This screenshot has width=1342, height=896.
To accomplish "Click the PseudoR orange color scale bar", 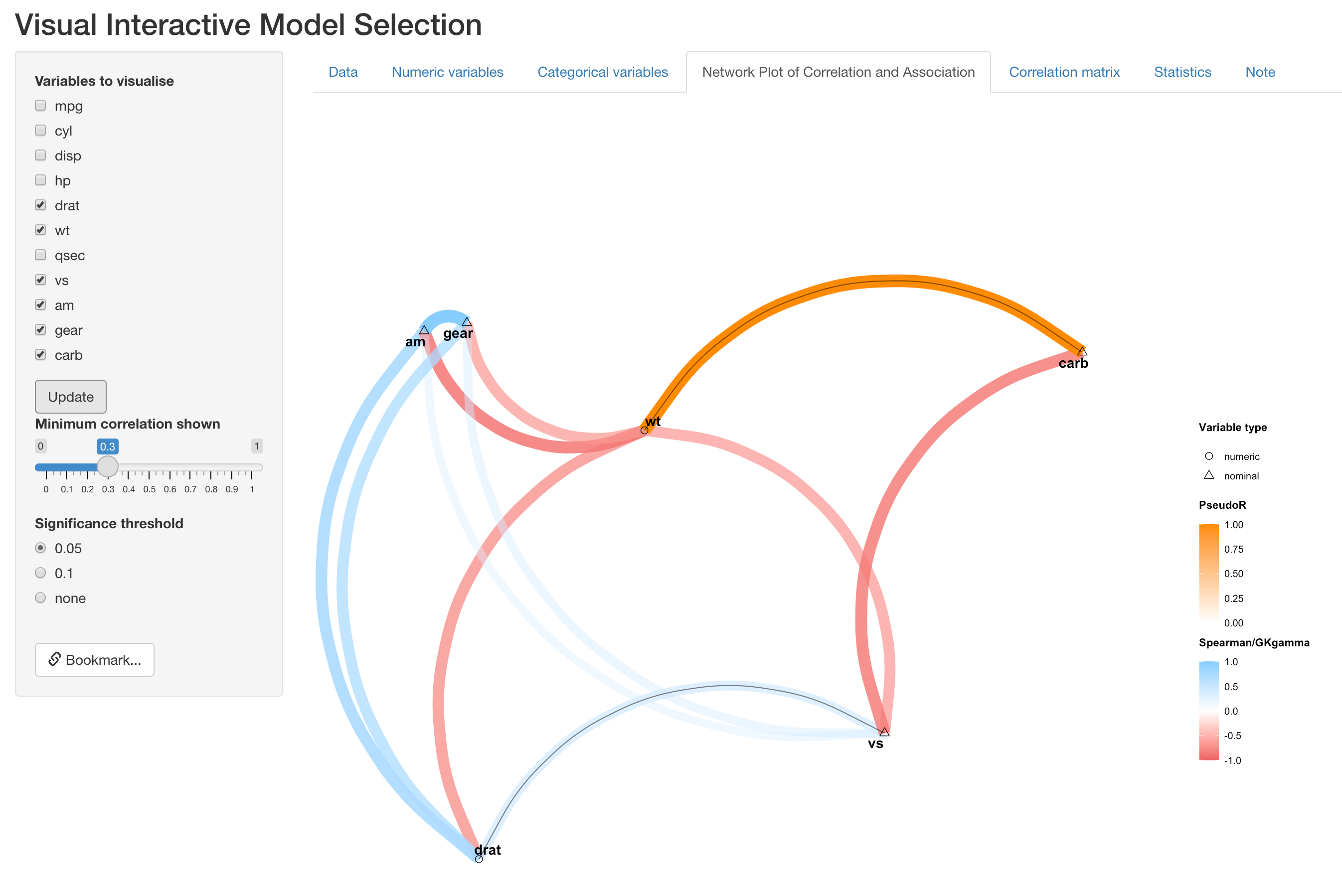I will pos(1209,573).
